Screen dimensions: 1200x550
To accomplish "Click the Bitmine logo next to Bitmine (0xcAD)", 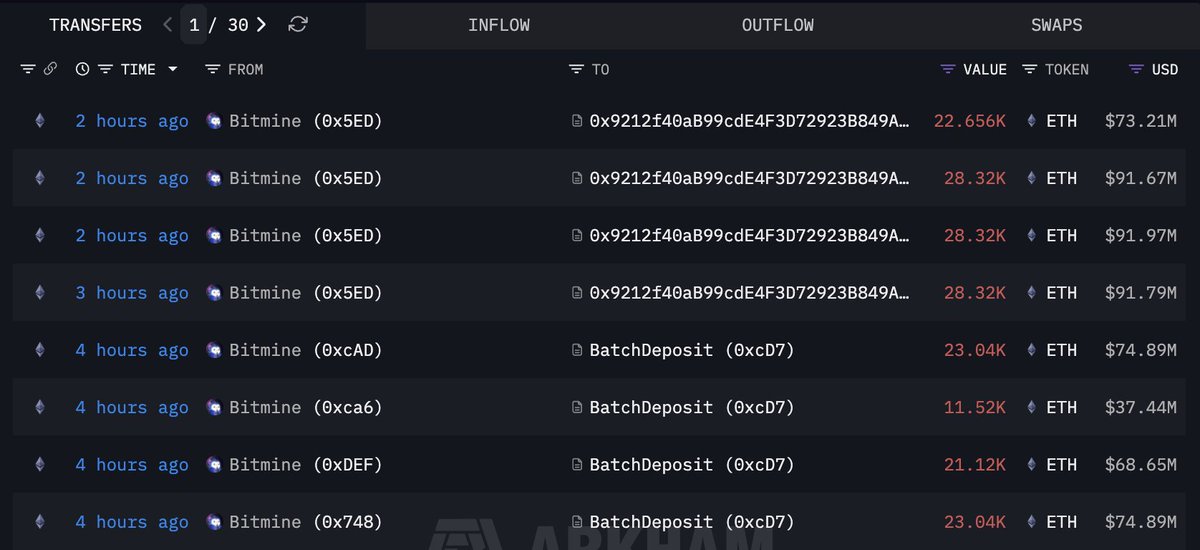I will (213, 350).
